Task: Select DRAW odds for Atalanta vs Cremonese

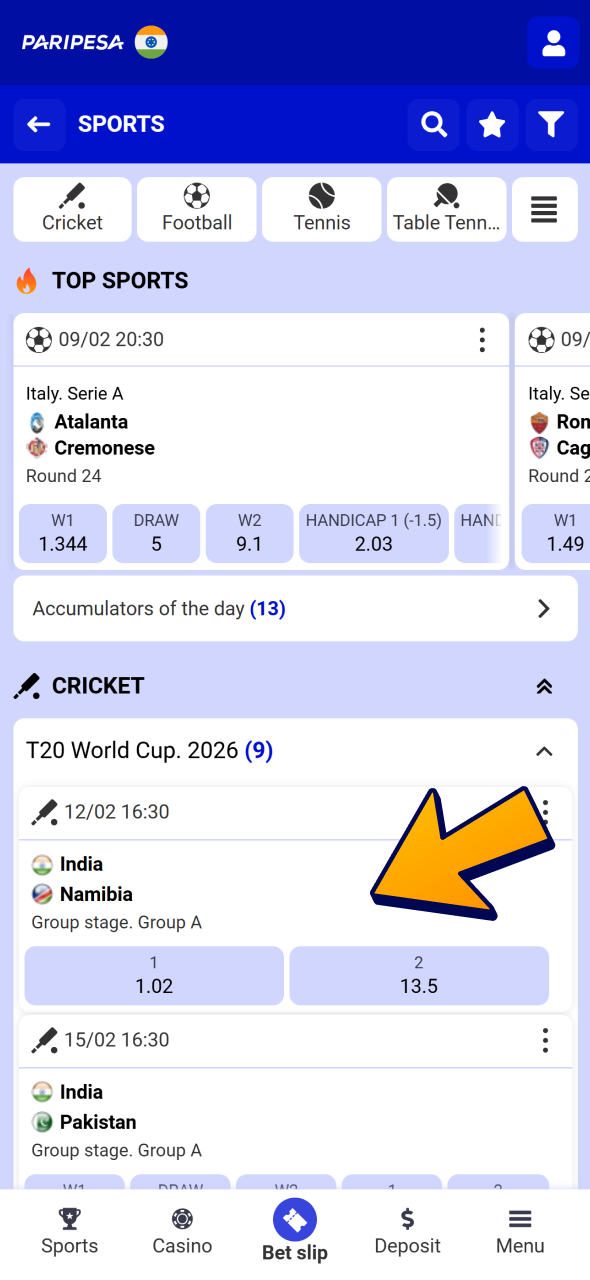Action: click(156, 533)
